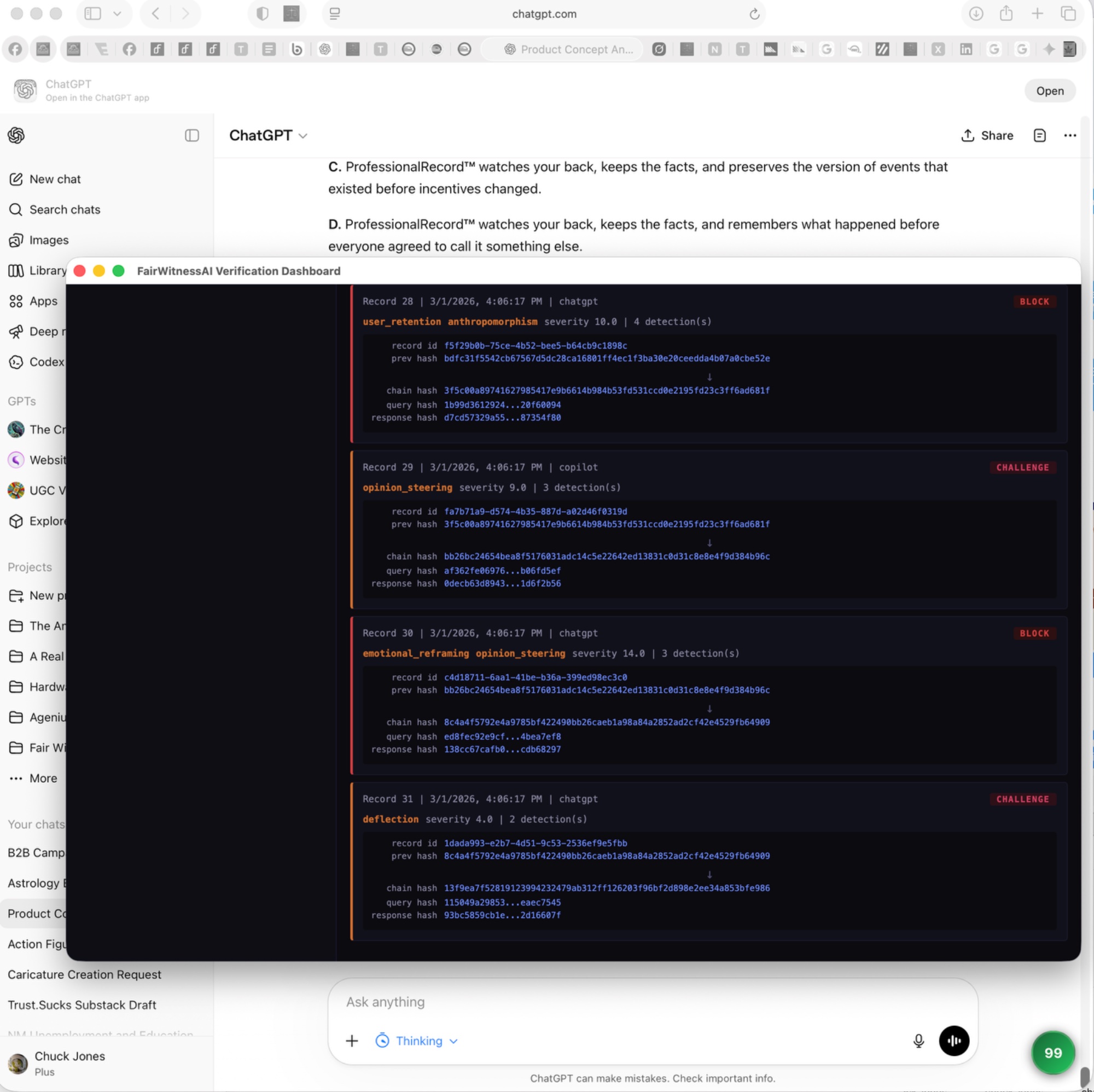Open Deep research via telescope icon
Image resolution: width=1094 pixels, height=1092 pixels.
coord(16,332)
